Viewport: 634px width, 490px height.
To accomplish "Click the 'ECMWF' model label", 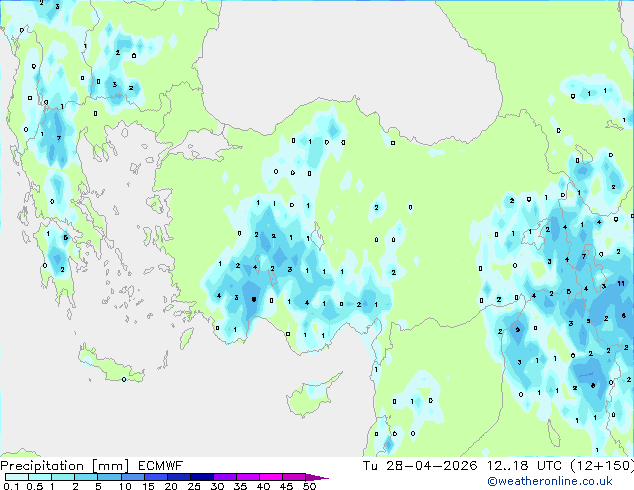I will pyautogui.click(x=161, y=466).
